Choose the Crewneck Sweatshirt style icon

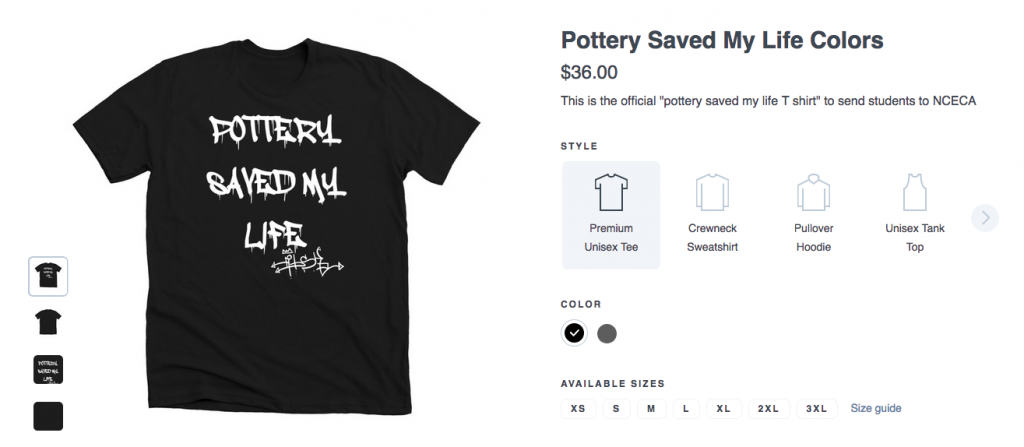tap(712, 190)
